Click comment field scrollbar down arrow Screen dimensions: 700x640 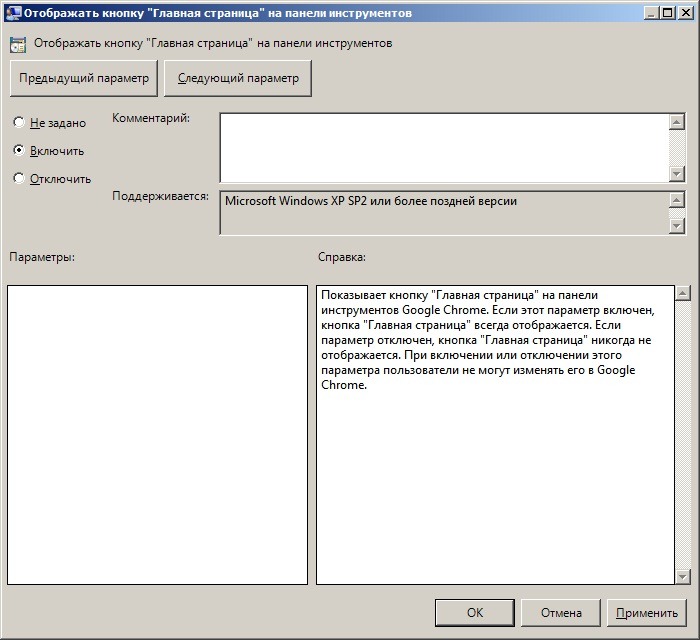[x=677, y=174]
